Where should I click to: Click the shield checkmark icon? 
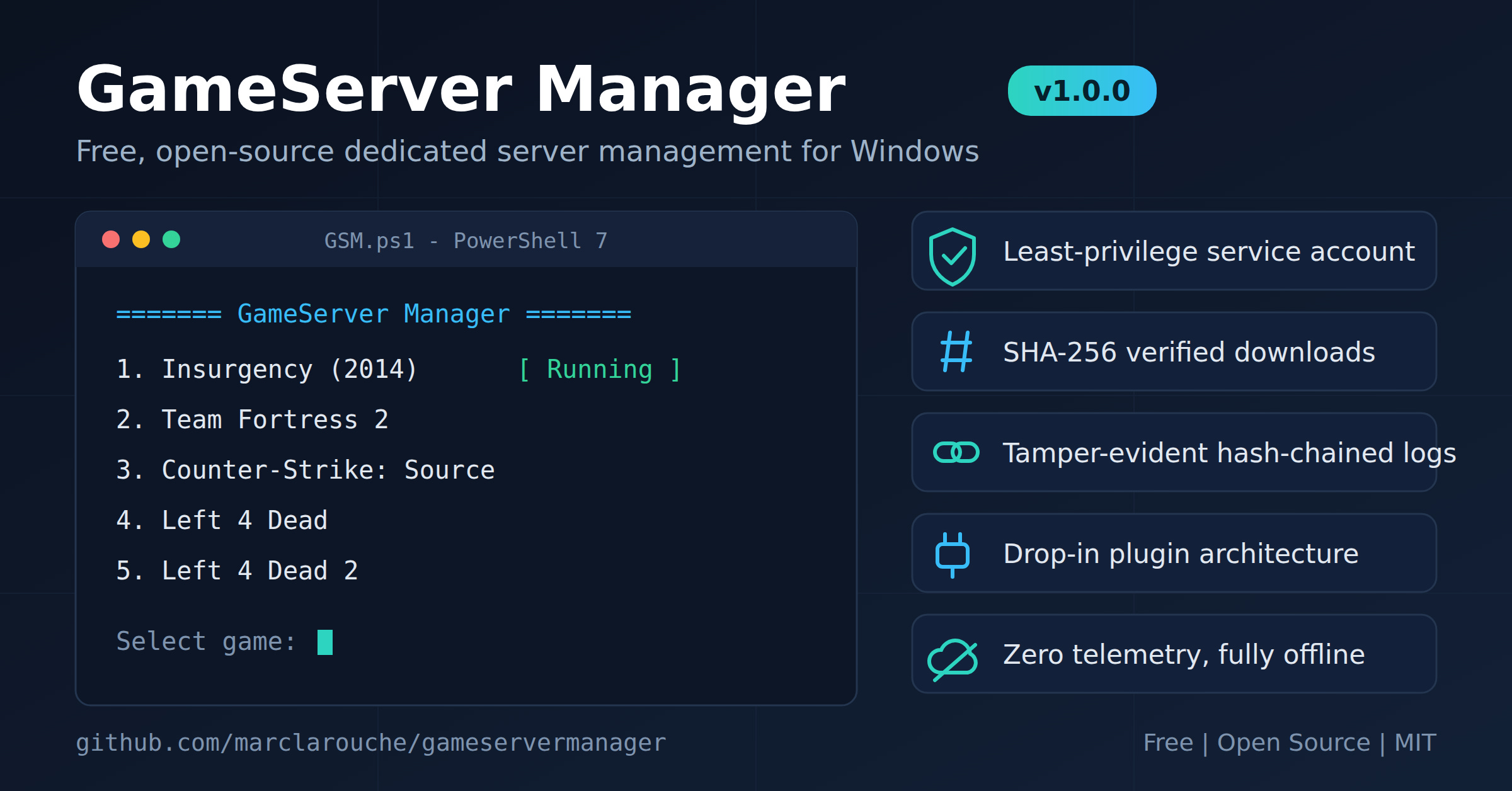click(x=953, y=257)
